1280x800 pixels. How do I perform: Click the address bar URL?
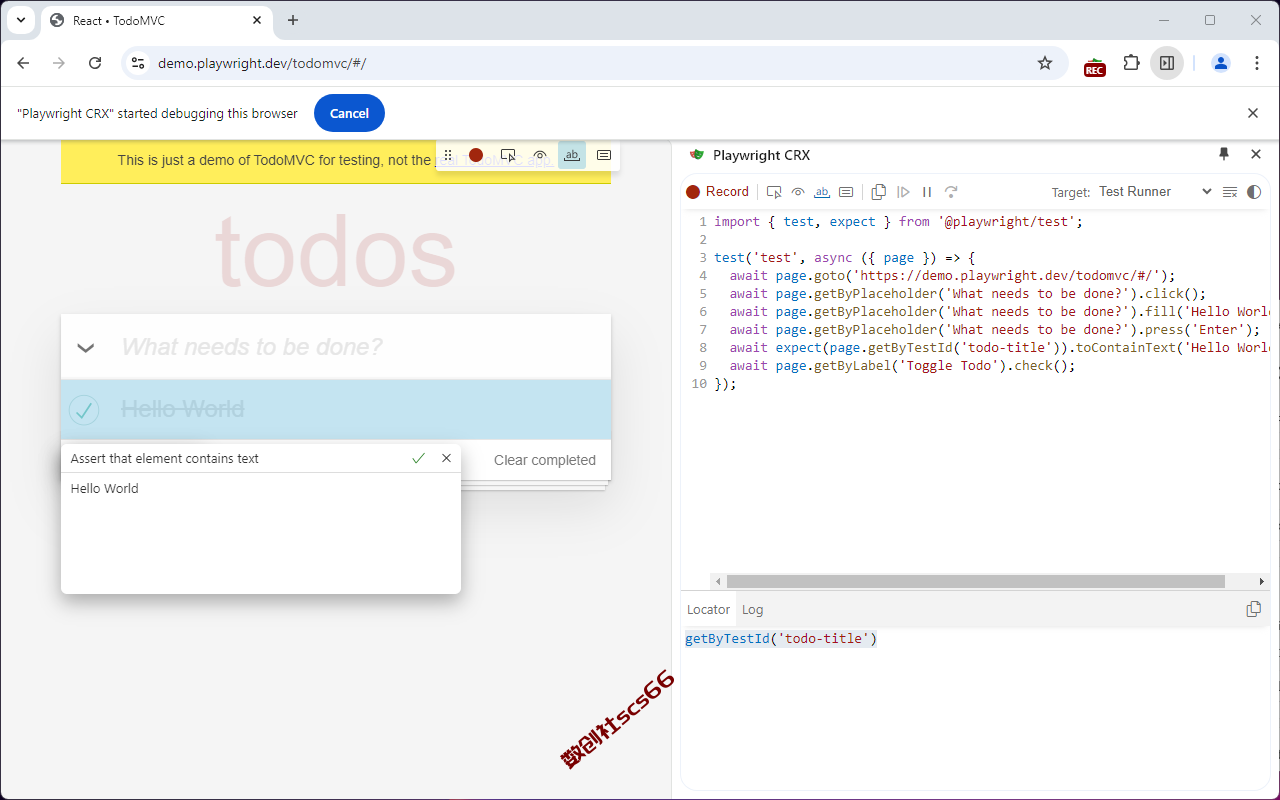click(x=262, y=63)
